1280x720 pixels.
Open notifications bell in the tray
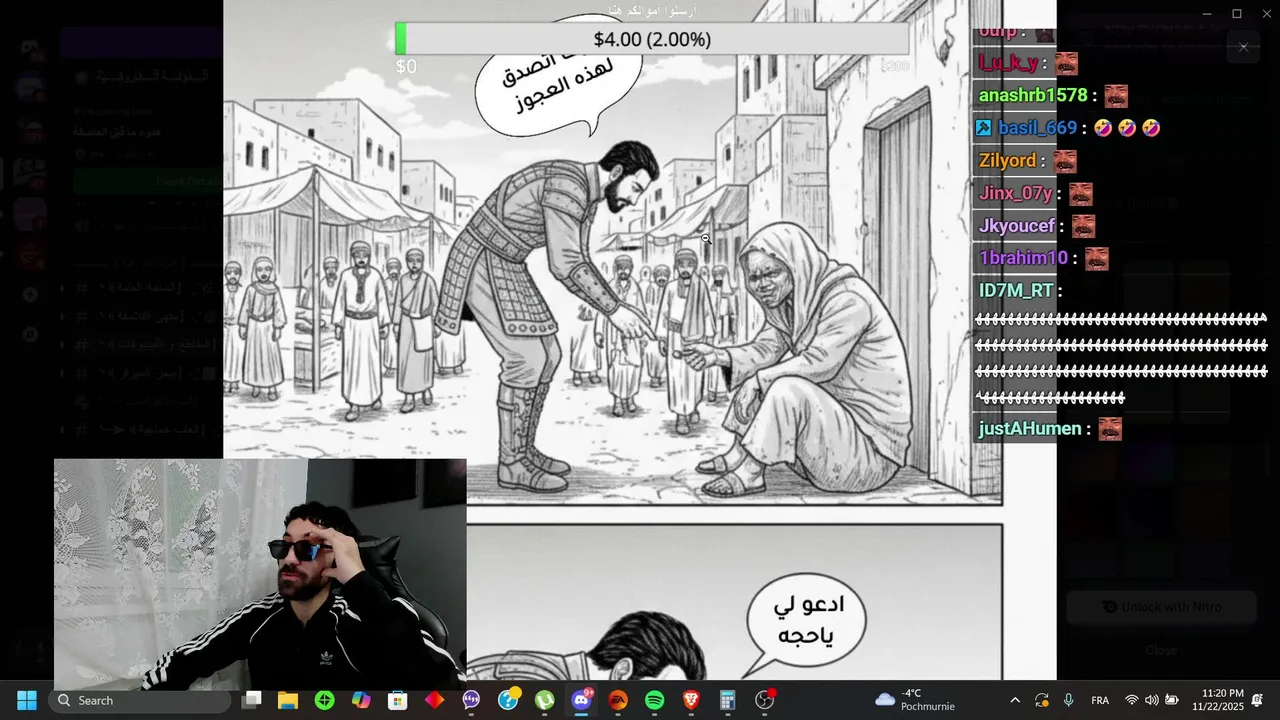pos(1257,700)
